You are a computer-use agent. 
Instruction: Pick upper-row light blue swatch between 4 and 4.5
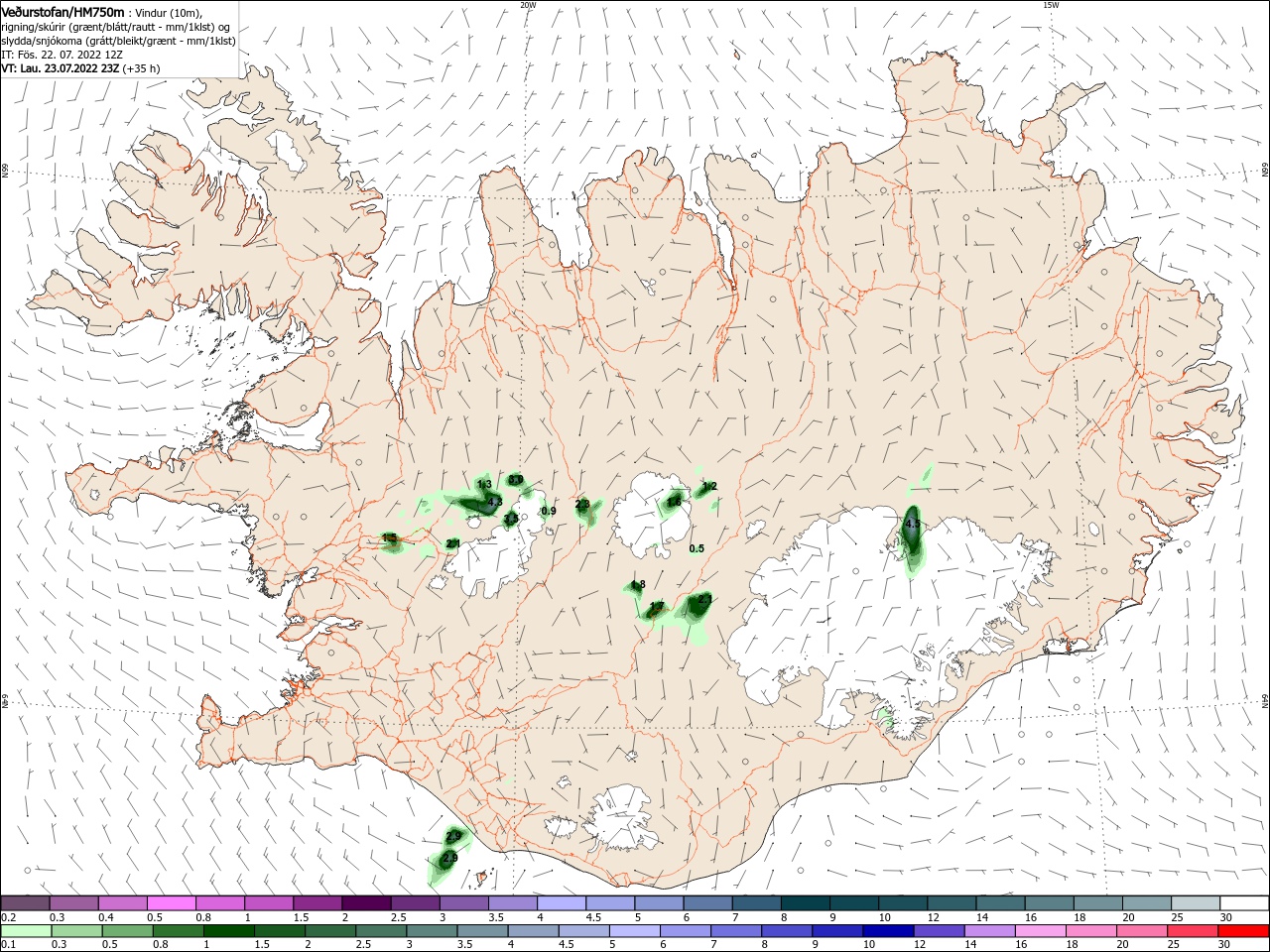pyautogui.click(x=562, y=902)
